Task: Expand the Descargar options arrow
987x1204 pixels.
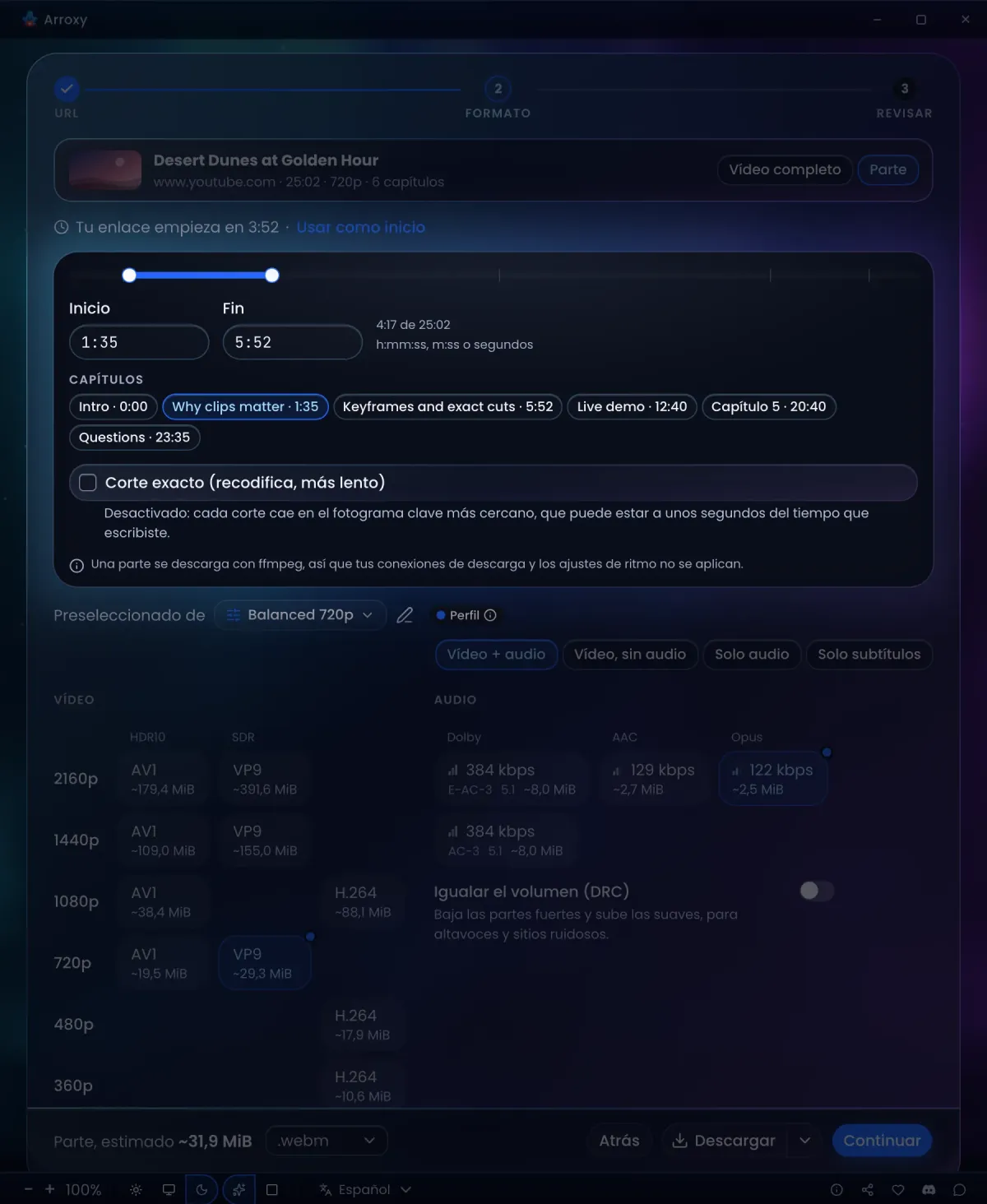Action: 805,1141
